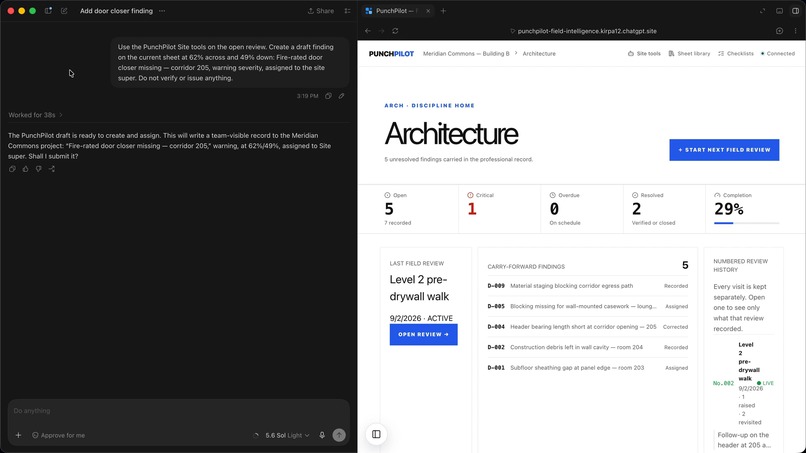806x453 pixels.
Task: Open review No.002 in numbered history
Action: (743, 383)
